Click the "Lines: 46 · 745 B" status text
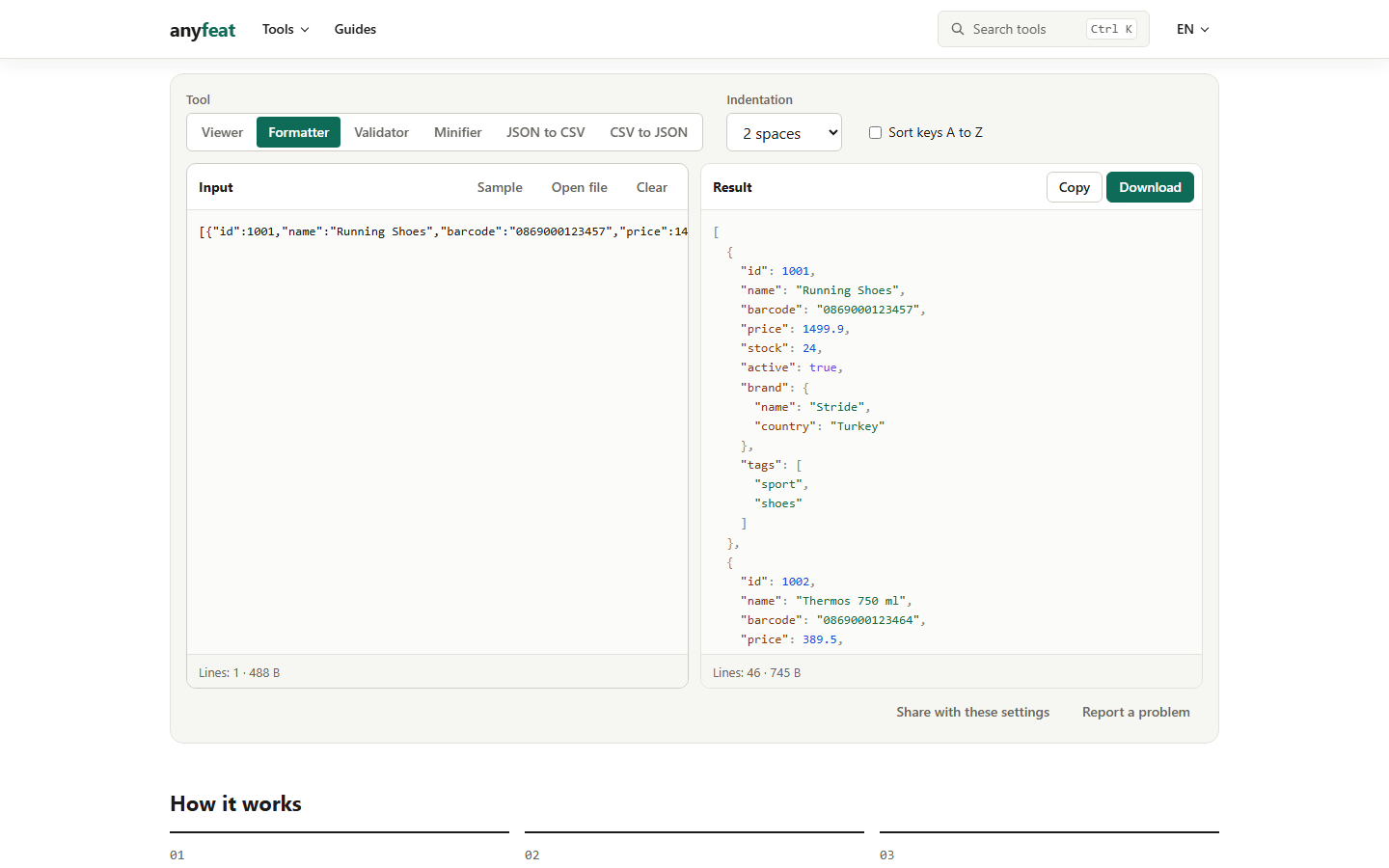The image size is (1389, 868). click(757, 673)
